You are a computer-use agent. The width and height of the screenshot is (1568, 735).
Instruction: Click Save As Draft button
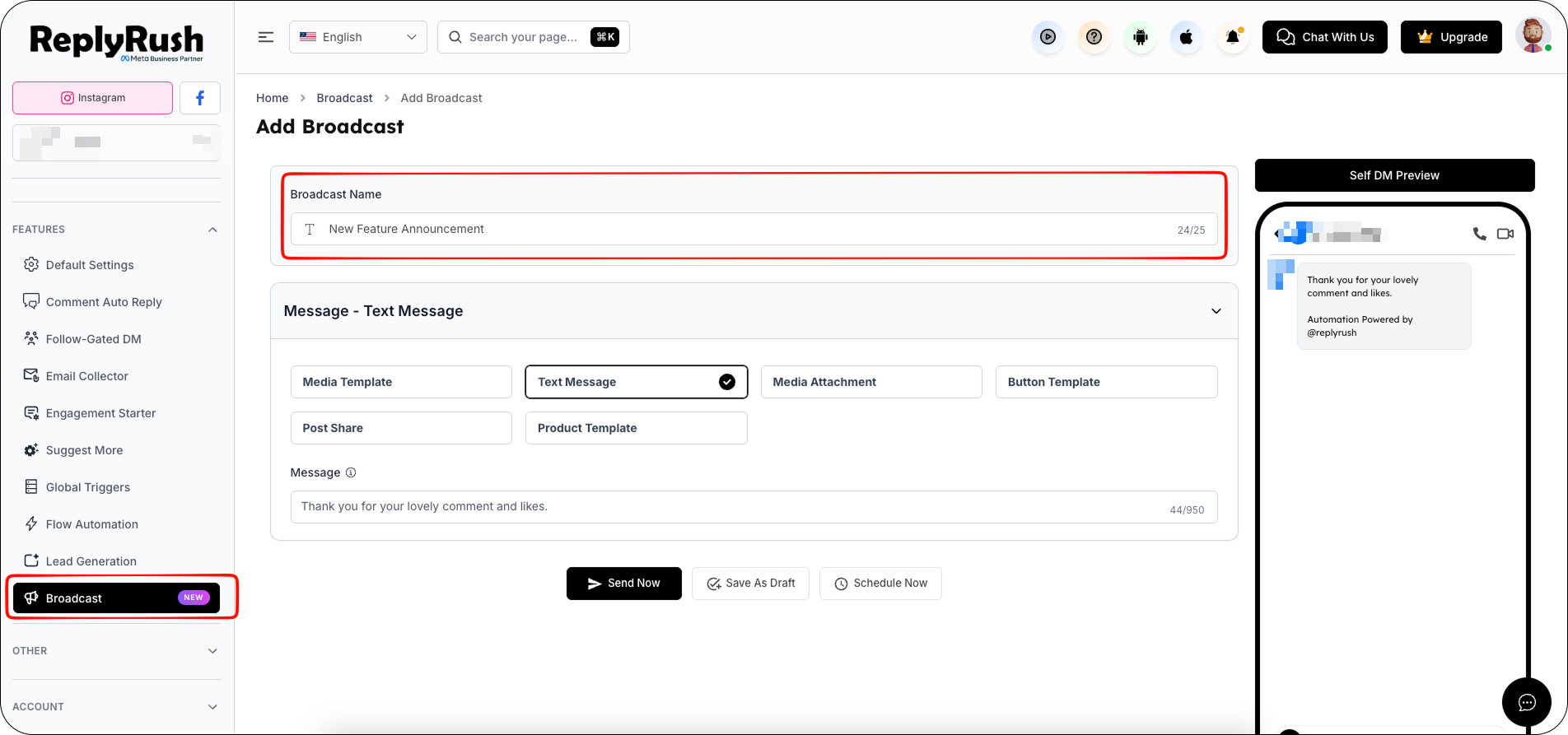click(x=750, y=584)
